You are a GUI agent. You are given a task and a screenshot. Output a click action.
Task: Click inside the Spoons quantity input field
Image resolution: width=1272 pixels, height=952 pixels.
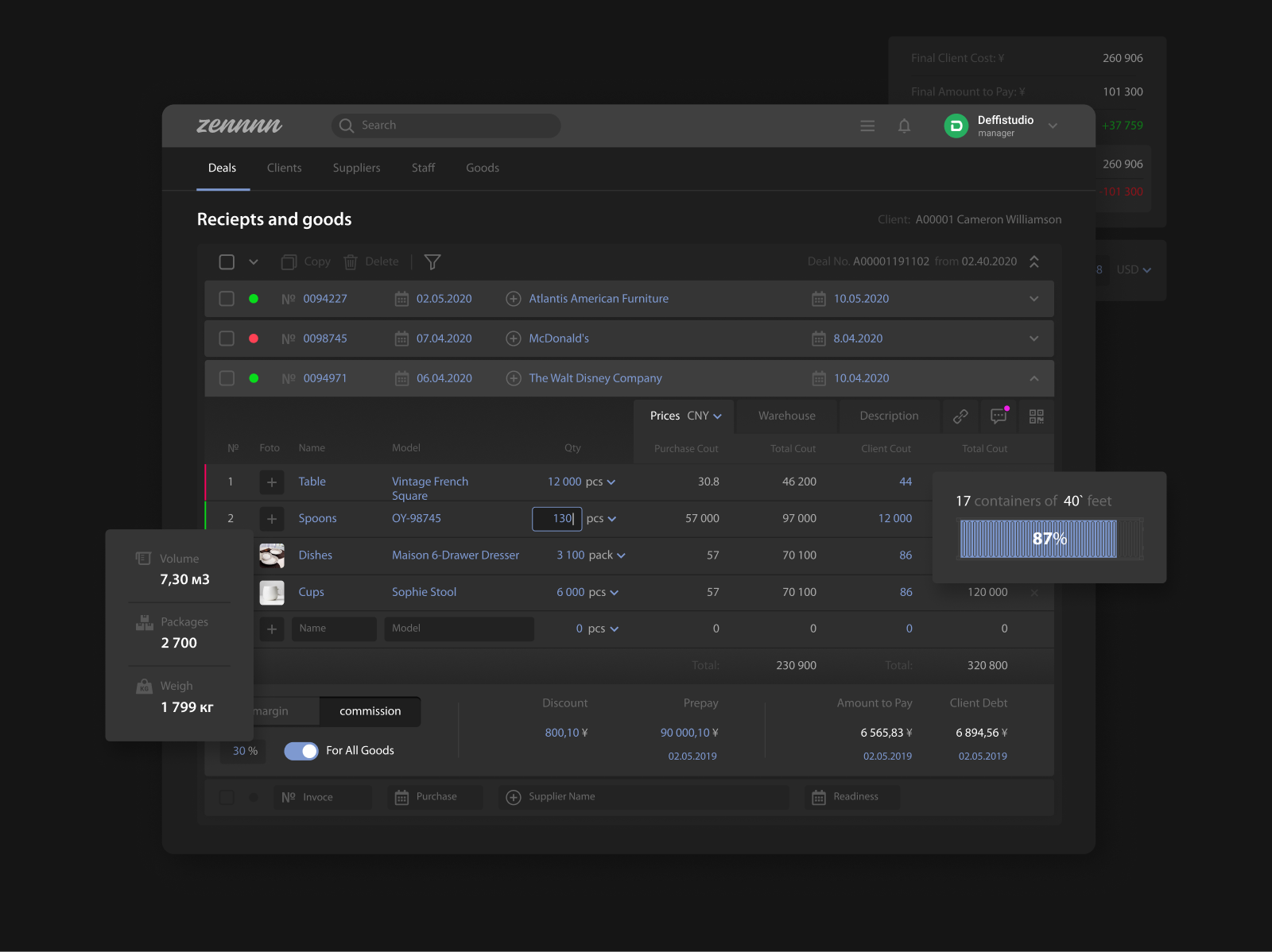coord(556,518)
